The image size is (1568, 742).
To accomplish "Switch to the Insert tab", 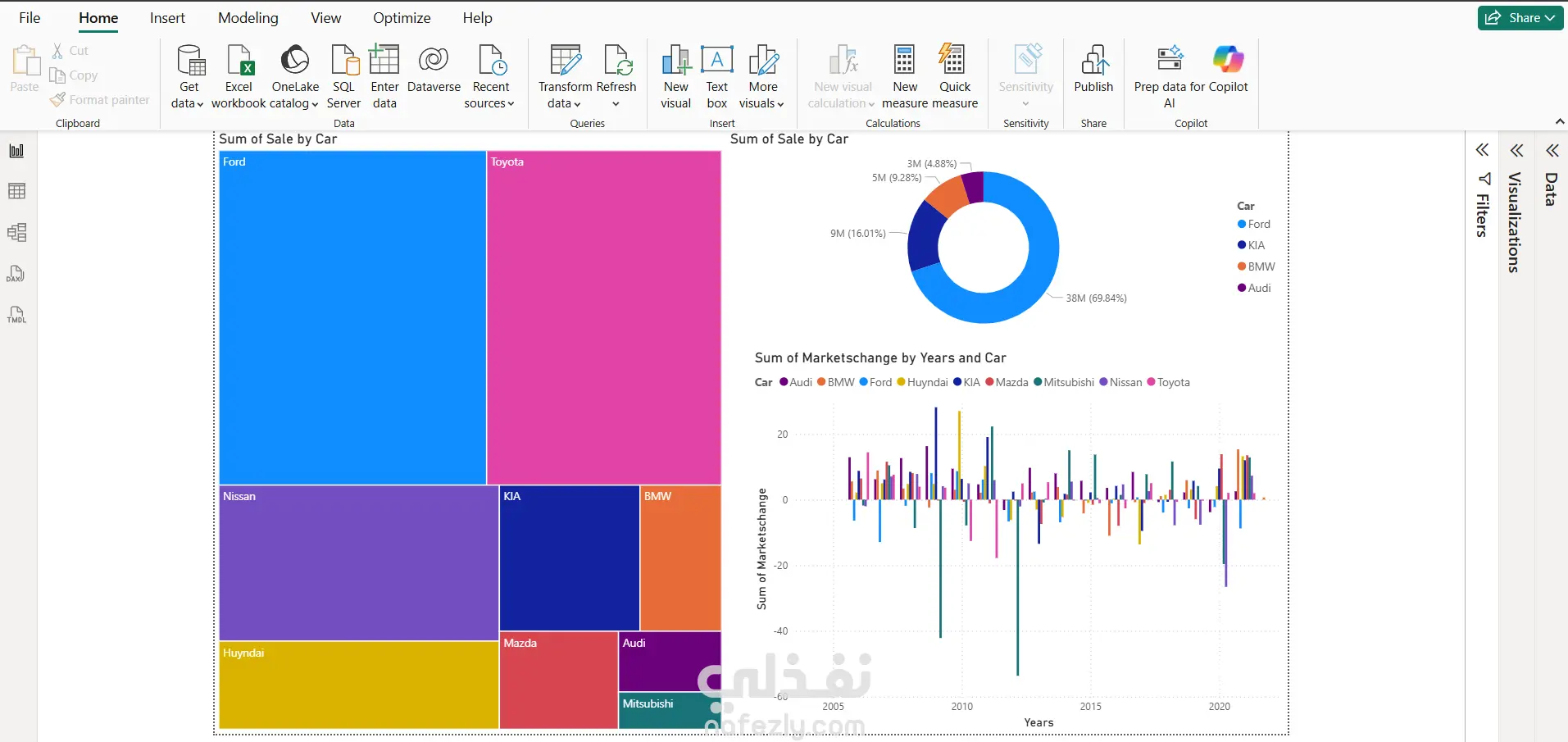I will [x=167, y=18].
